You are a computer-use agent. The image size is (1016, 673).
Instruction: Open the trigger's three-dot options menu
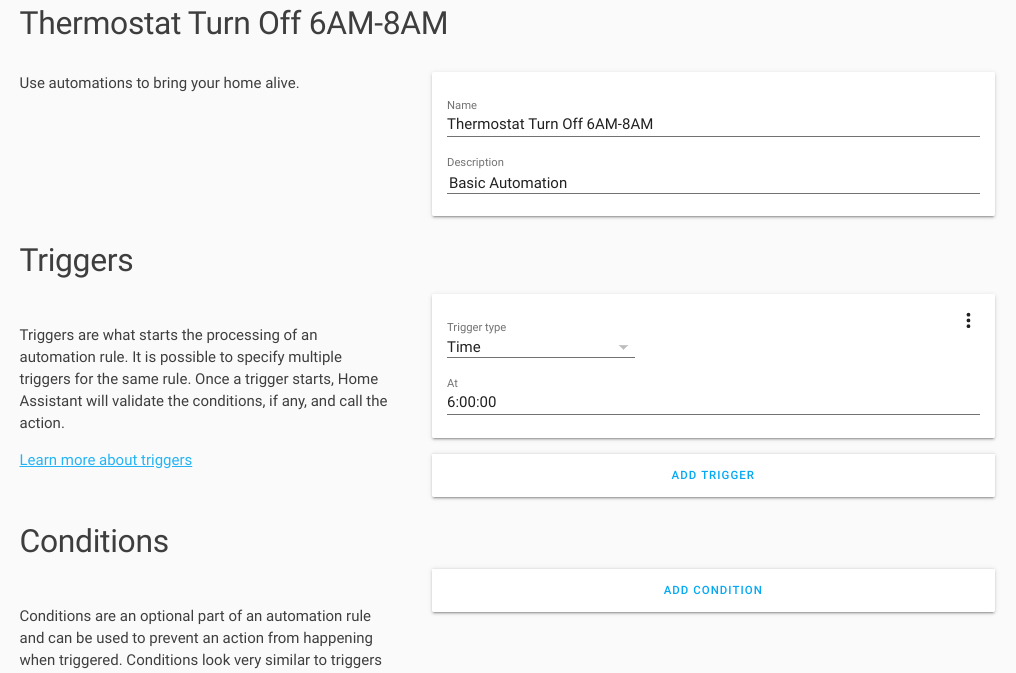(967, 321)
